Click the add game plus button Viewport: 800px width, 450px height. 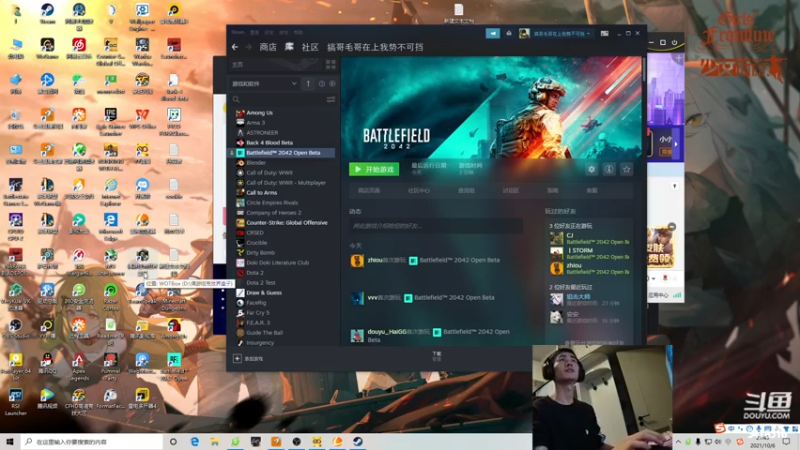coord(237,359)
